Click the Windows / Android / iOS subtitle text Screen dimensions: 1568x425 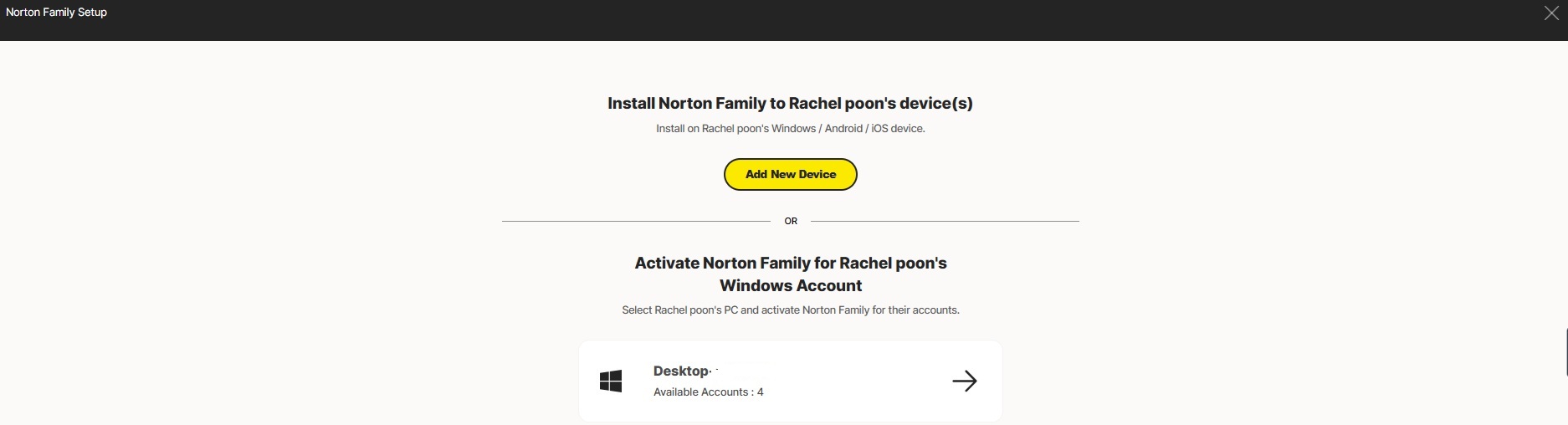790,129
